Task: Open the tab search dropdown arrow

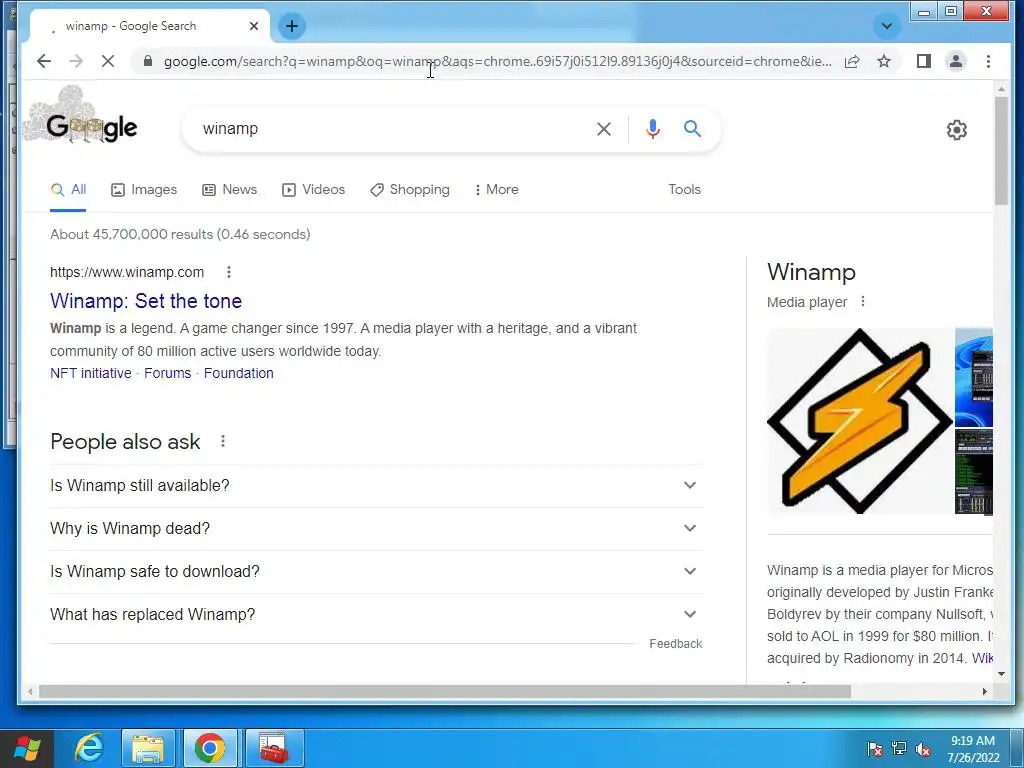Action: tap(886, 26)
